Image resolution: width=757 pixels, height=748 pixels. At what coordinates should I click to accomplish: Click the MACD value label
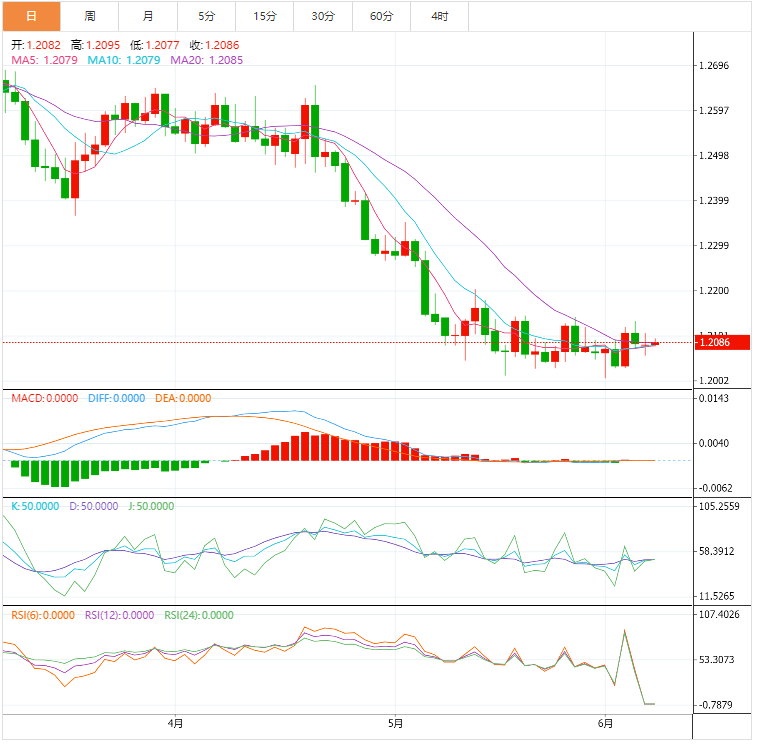pos(44,398)
